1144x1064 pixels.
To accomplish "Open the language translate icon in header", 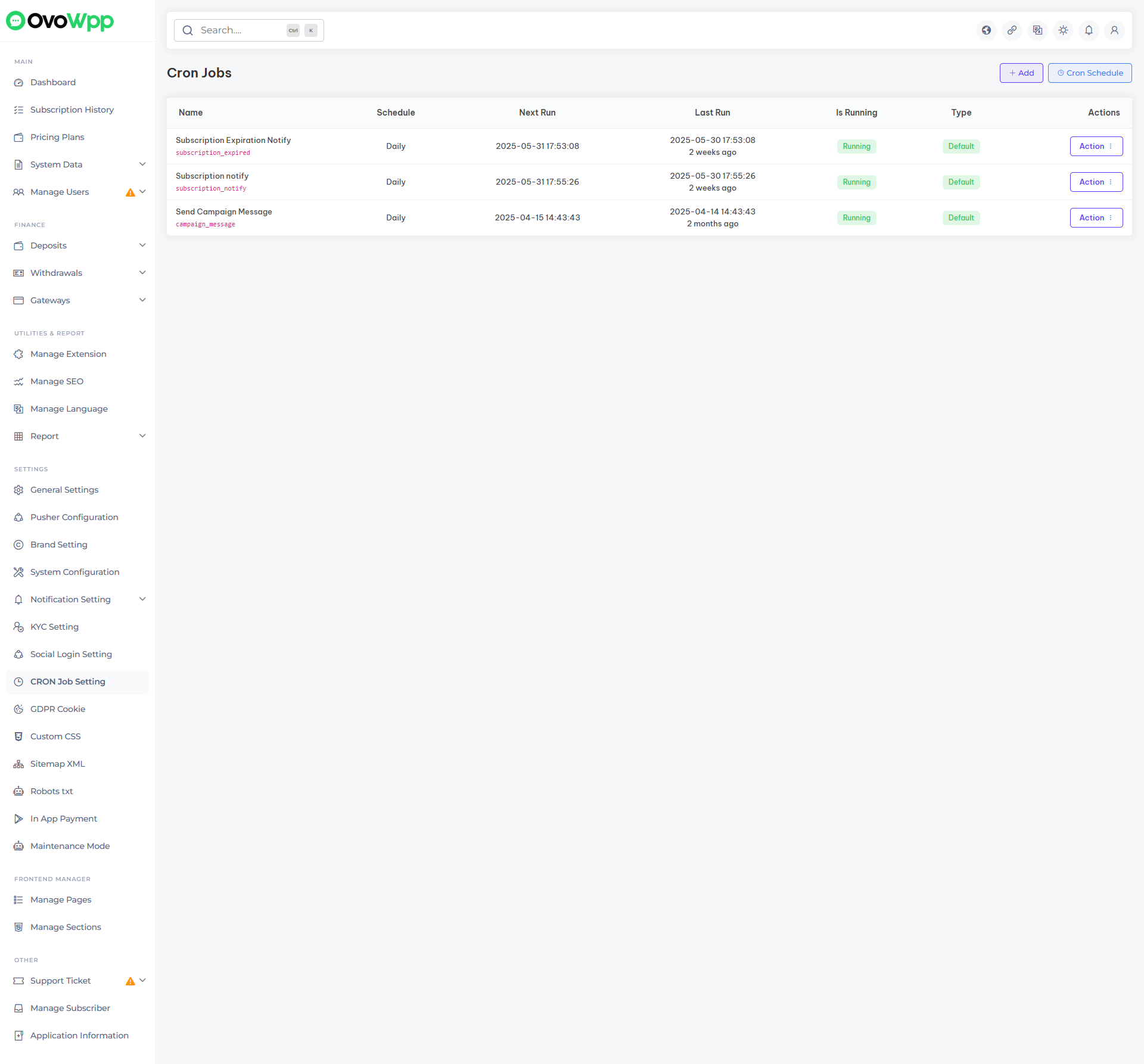I will click(1038, 30).
